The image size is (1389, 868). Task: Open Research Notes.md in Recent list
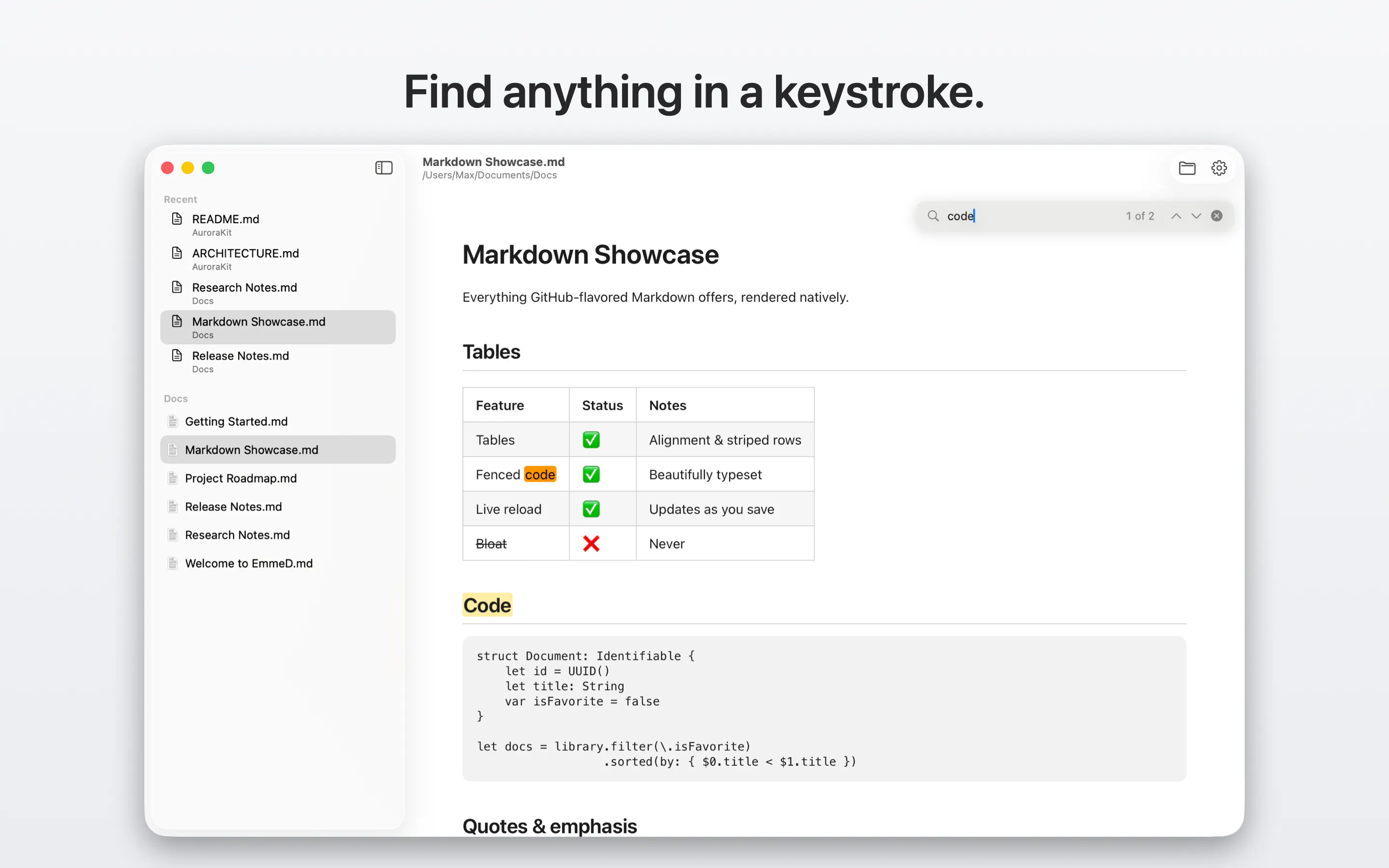[x=278, y=293]
